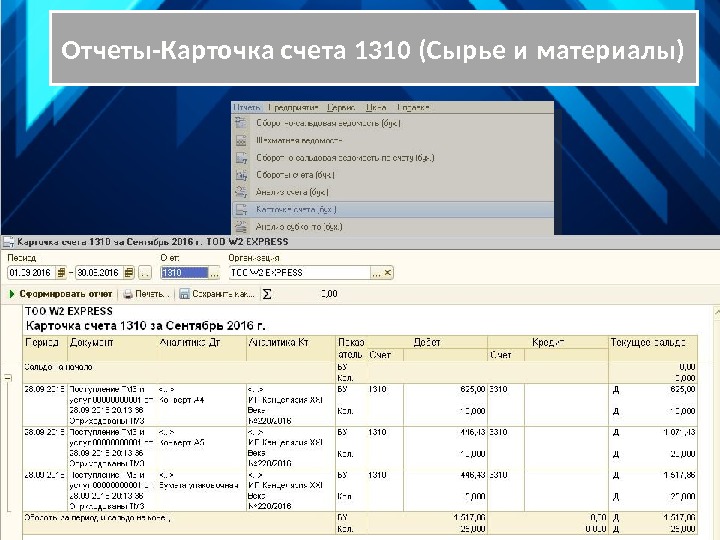Click the report window title icon

pos(8,242)
